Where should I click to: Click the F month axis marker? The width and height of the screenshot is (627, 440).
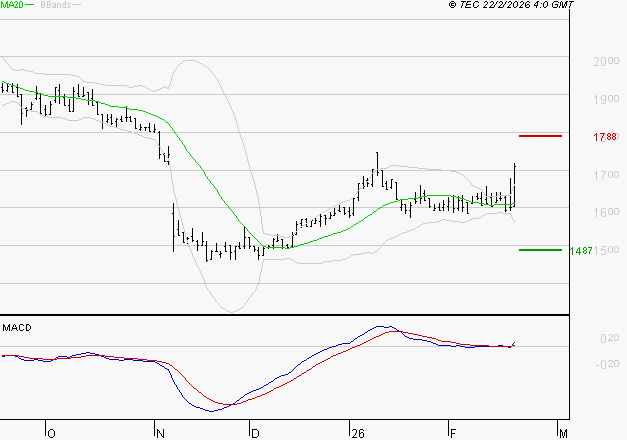click(453, 434)
